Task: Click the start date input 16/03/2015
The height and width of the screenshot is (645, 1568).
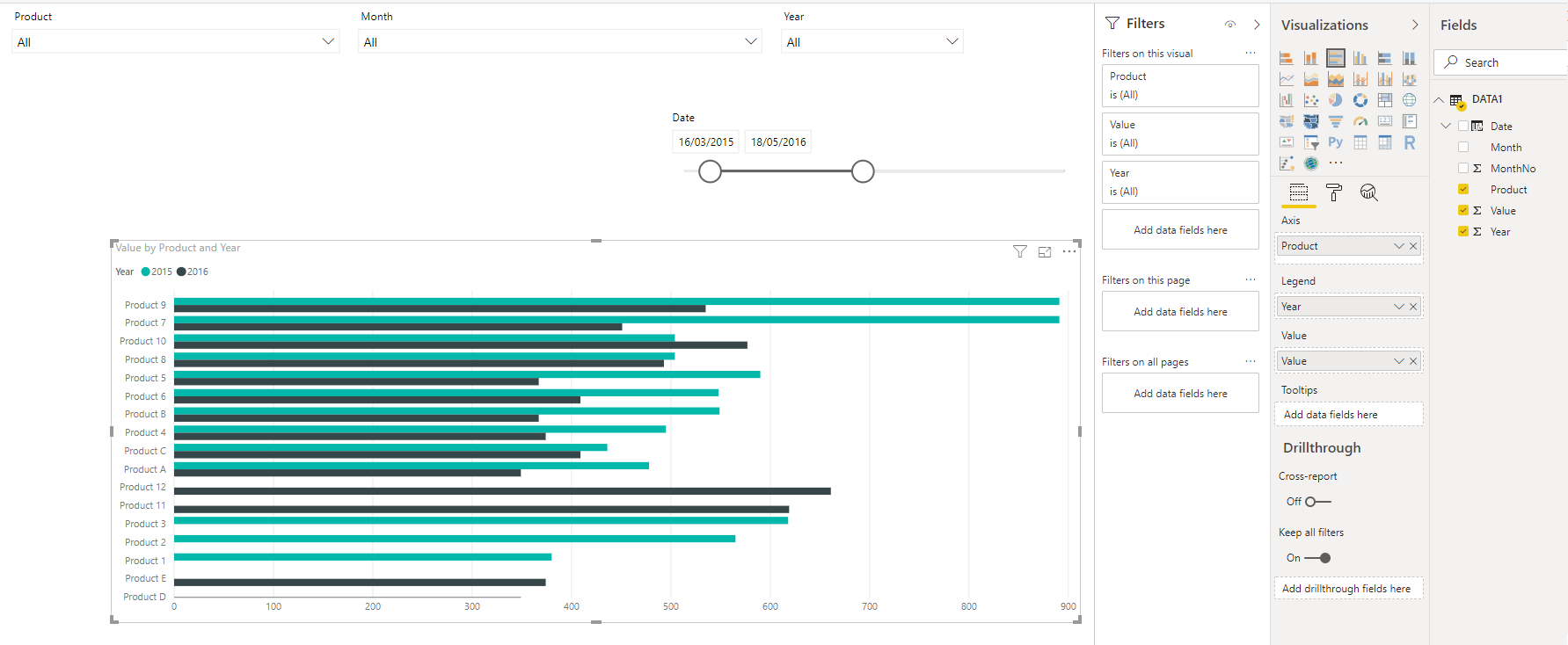Action: [x=706, y=141]
